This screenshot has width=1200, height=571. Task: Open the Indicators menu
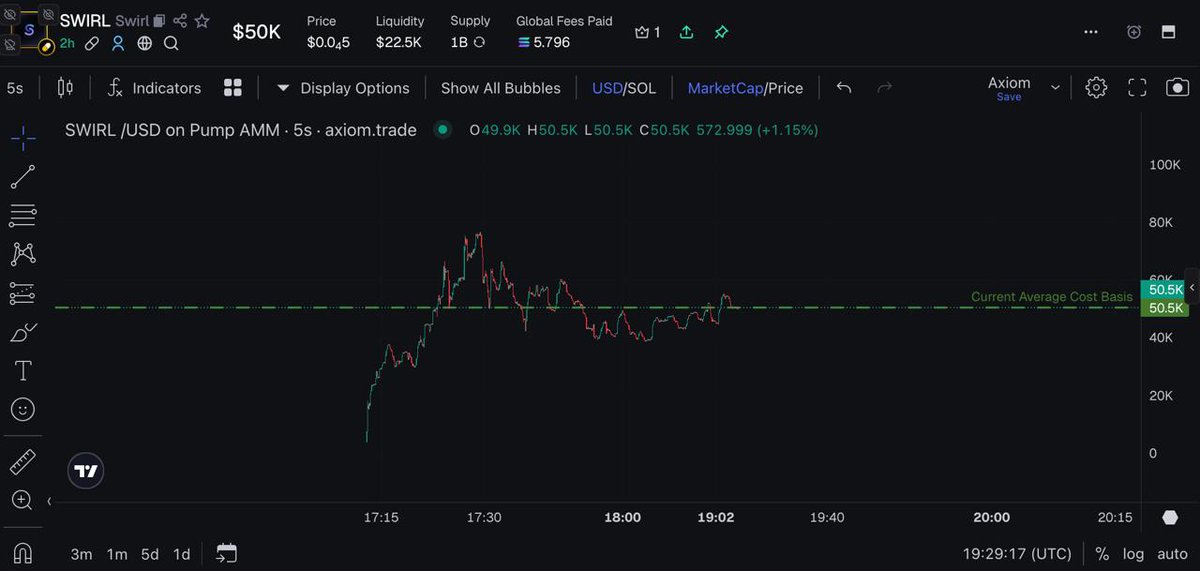tap(154, 88)
